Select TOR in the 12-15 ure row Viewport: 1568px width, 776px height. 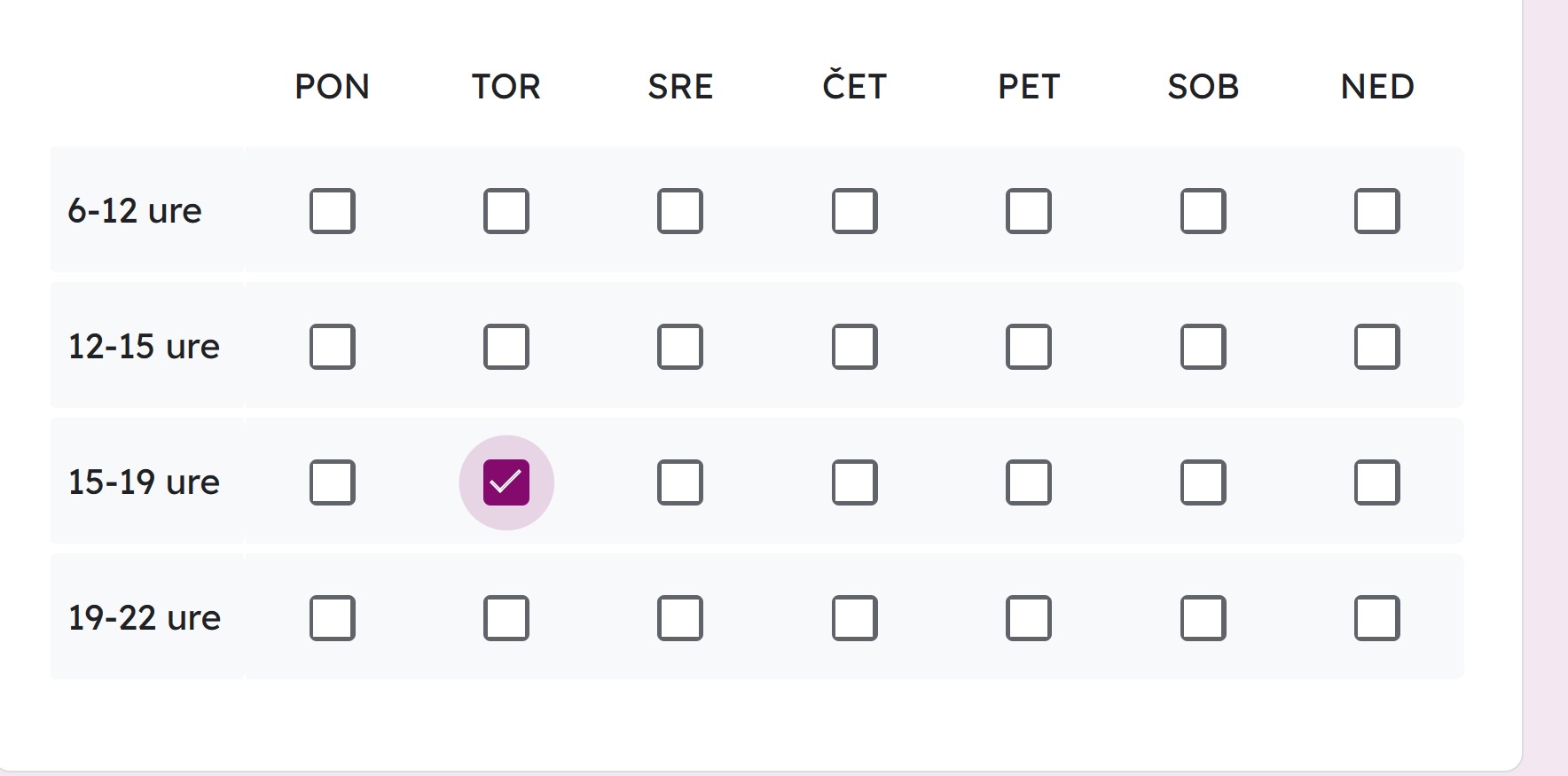coord(506,347)
